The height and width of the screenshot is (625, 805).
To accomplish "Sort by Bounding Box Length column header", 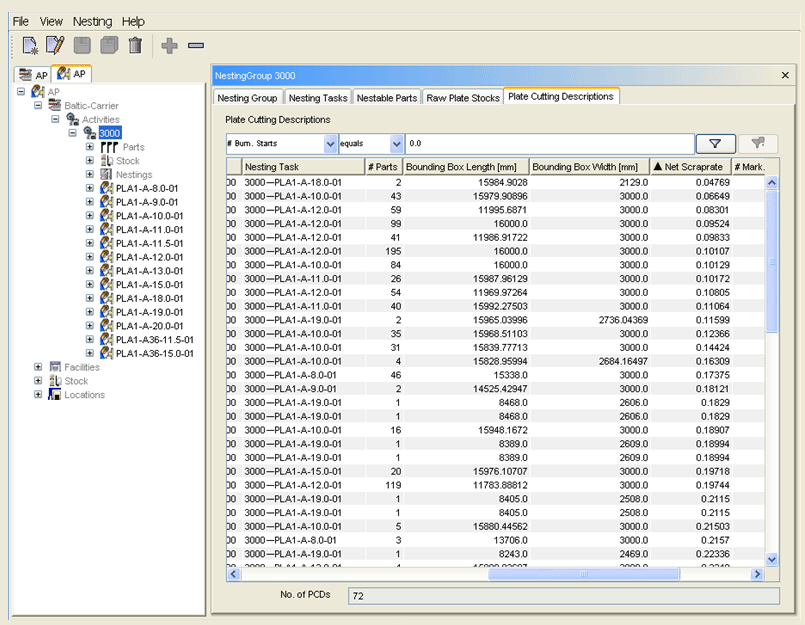I will click(x=466, y=167).
